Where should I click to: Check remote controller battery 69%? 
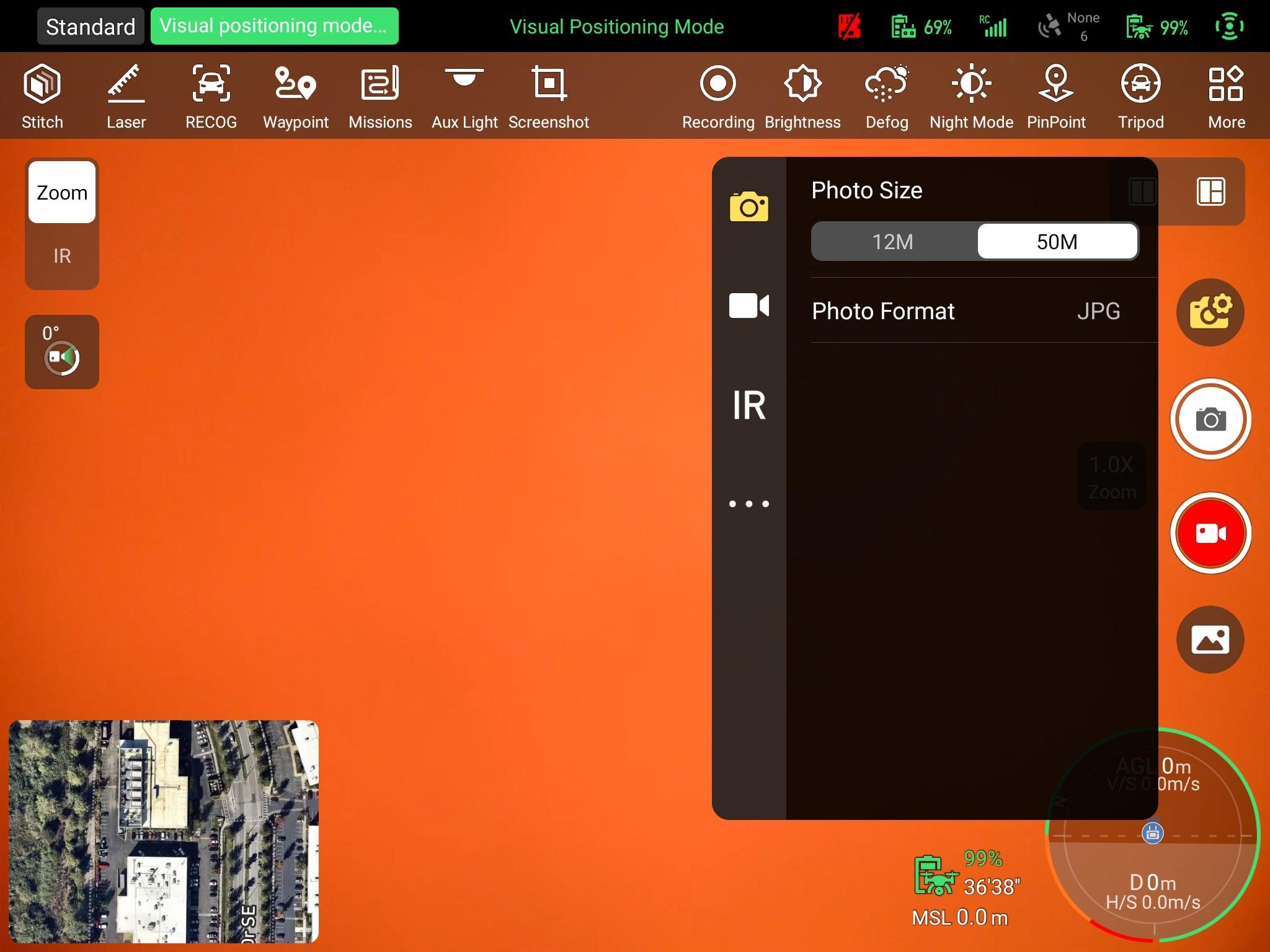921,27
